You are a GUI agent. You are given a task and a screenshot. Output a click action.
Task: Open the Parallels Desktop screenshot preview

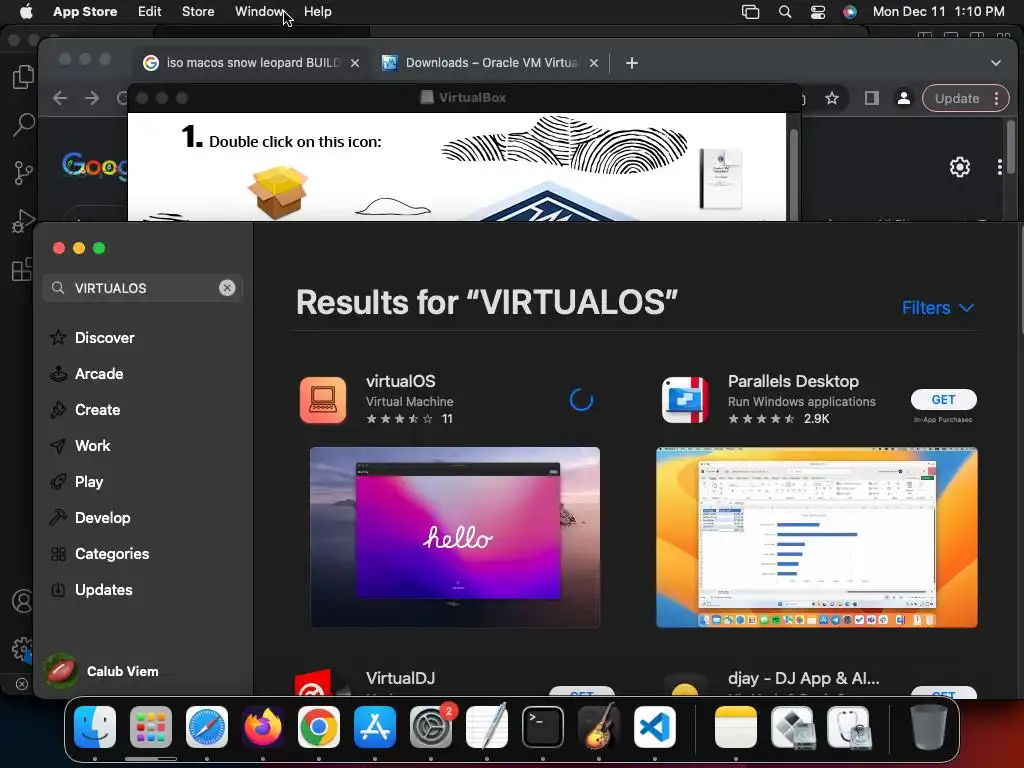(x=817, y=537)
